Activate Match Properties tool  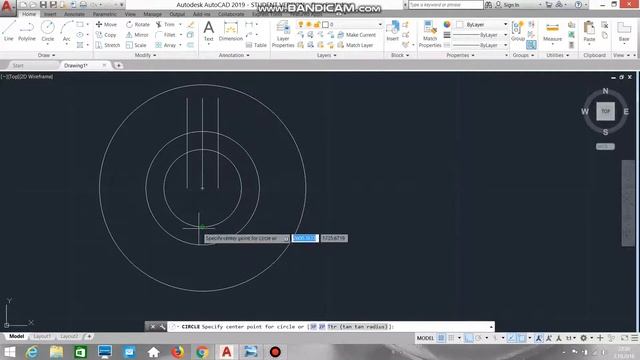coord(430,34)
